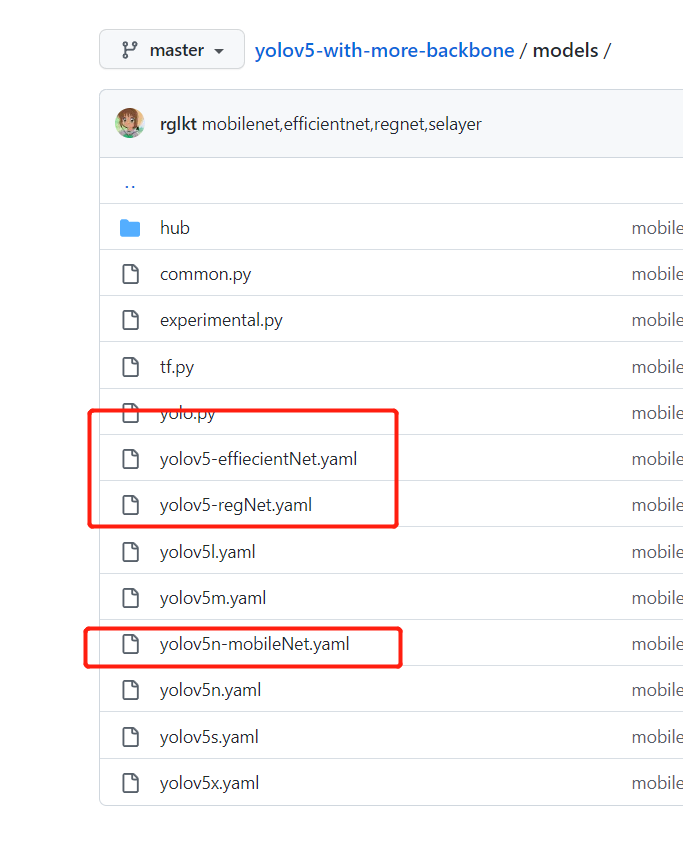
Task: Click the file icon for tf.py
Action: pyautogui.click(x=131, y=367)
